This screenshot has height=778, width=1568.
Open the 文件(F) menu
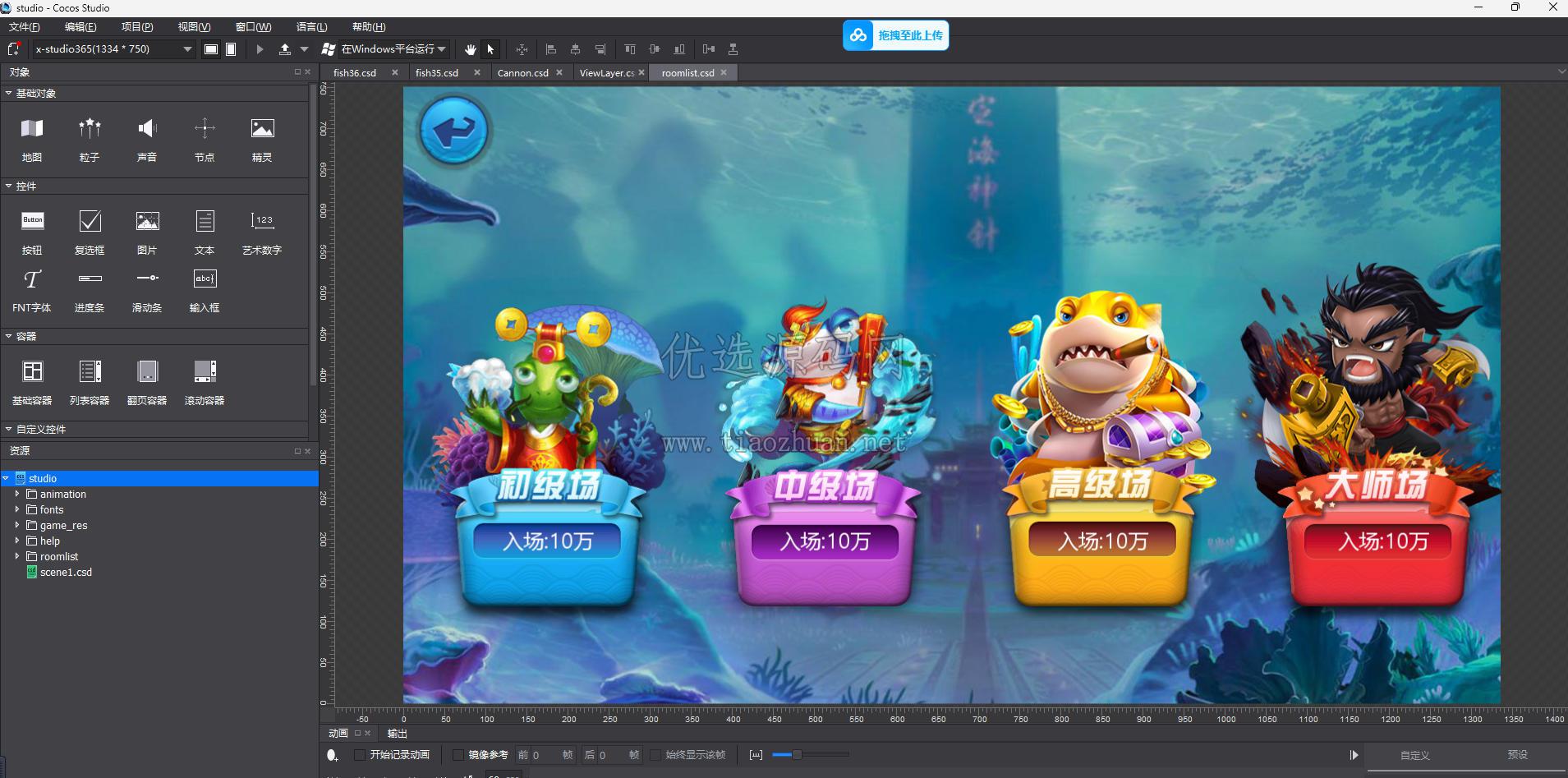coord(25,27)
